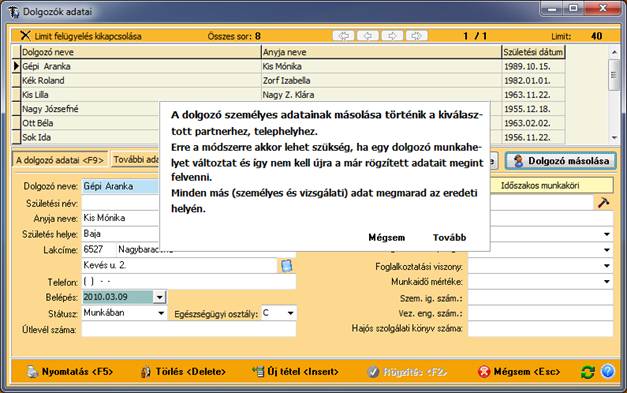Sort by Születési dátum column header

(533, 52)
